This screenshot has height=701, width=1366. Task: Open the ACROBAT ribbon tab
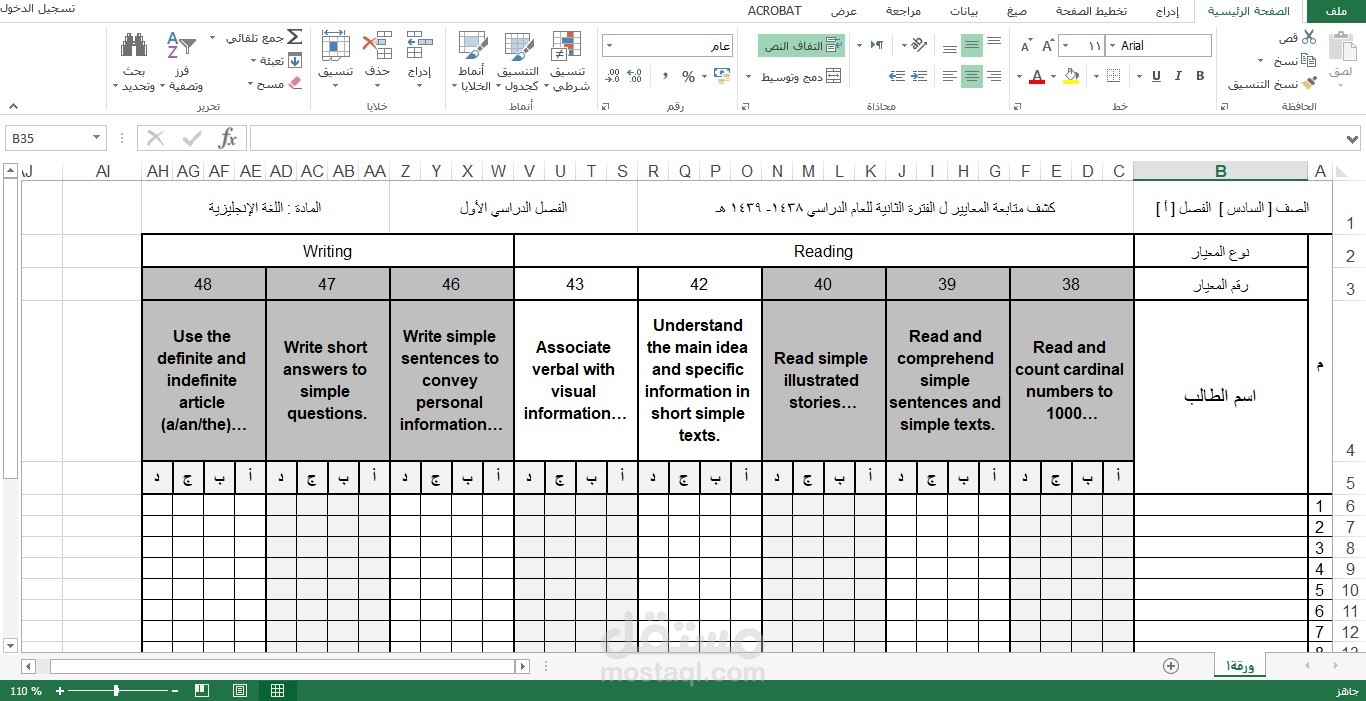tap(774, 10)
